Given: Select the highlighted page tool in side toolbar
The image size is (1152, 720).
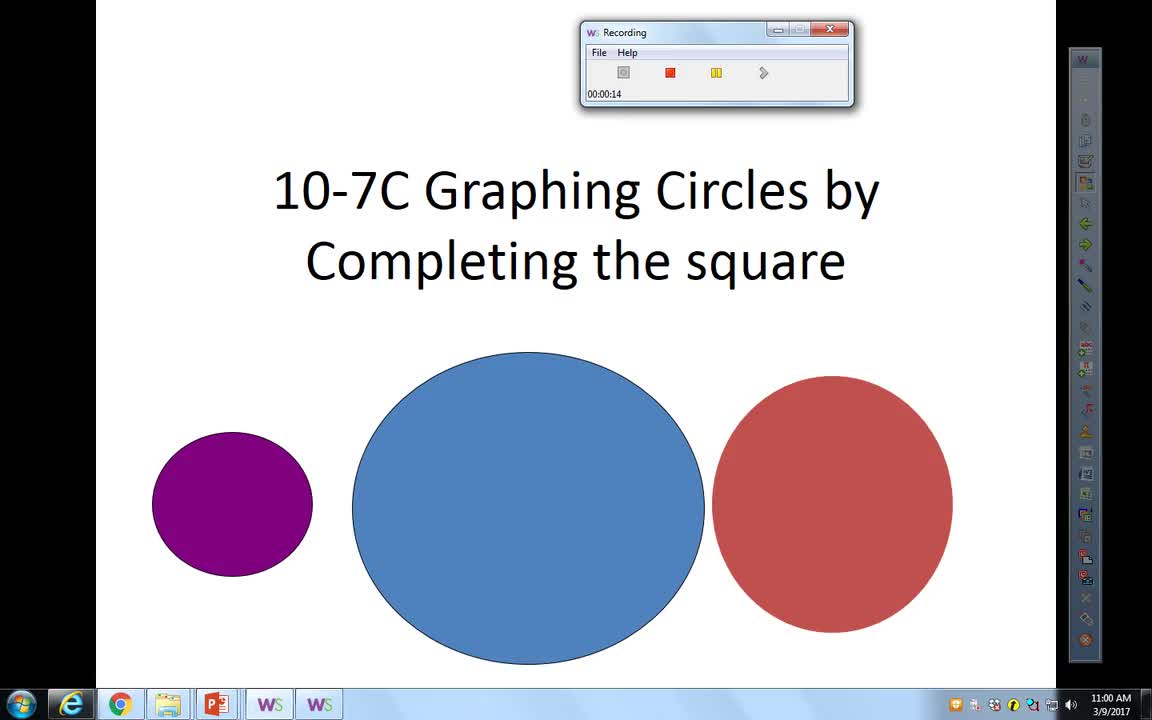Looking at the screenshot, I should coord(1085,183).
